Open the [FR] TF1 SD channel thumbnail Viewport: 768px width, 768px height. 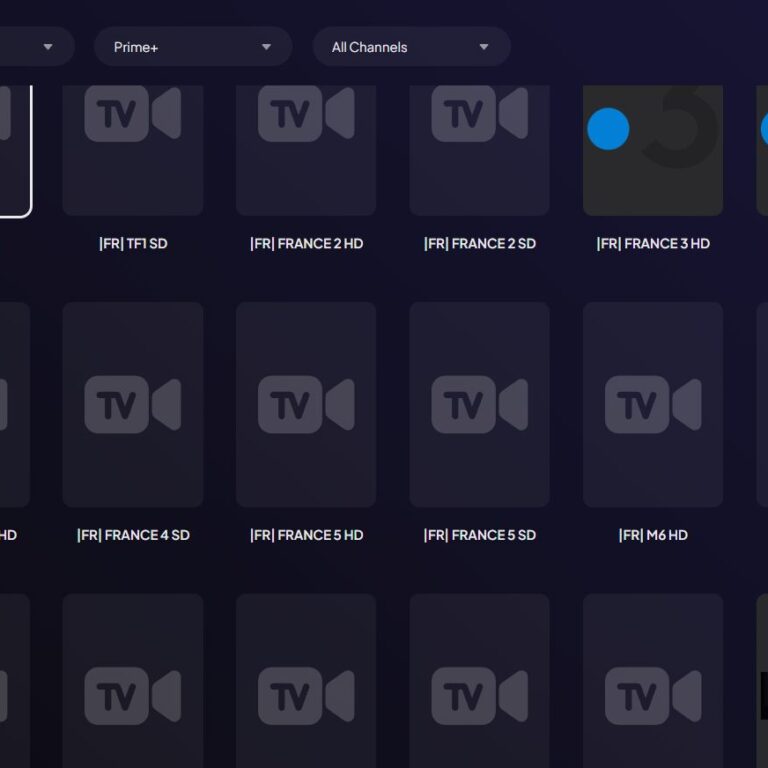[x=133, y=150]
